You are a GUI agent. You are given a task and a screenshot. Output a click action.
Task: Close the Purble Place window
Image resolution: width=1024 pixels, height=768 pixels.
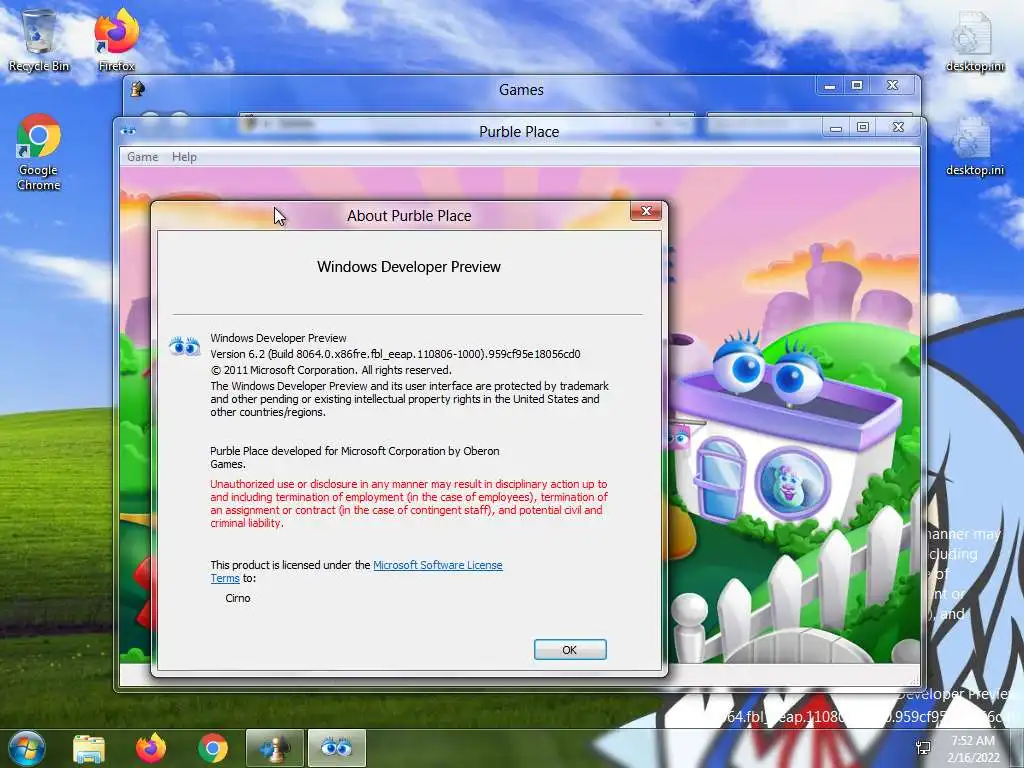(899, 127)
